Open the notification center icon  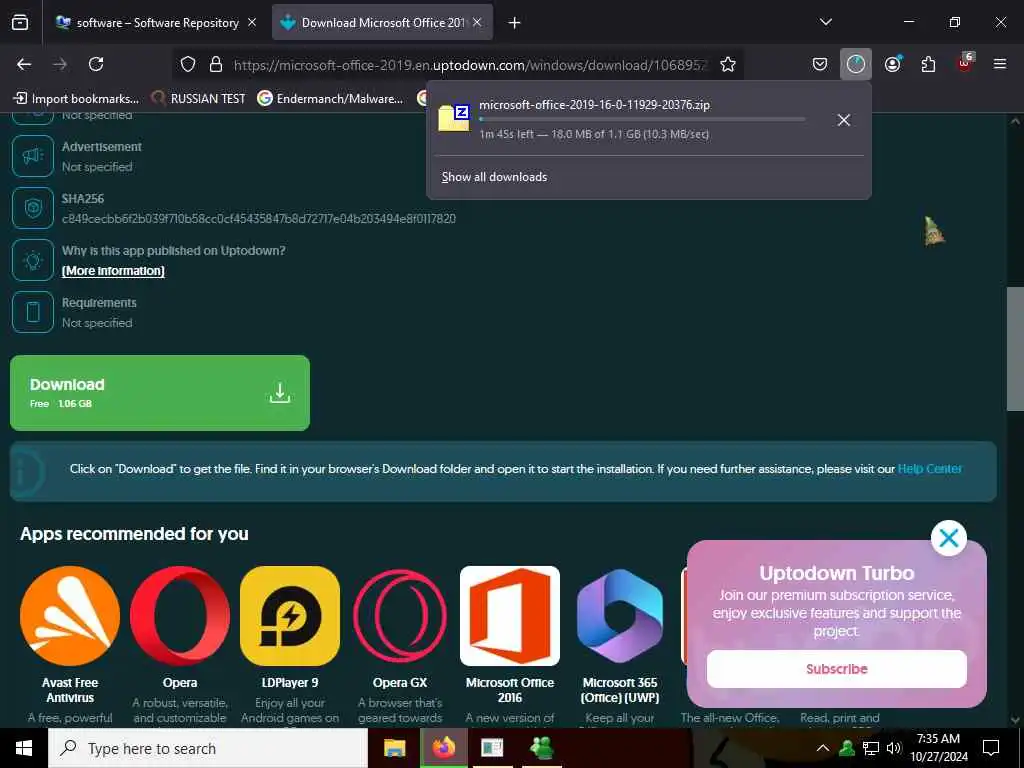(991, 748)
